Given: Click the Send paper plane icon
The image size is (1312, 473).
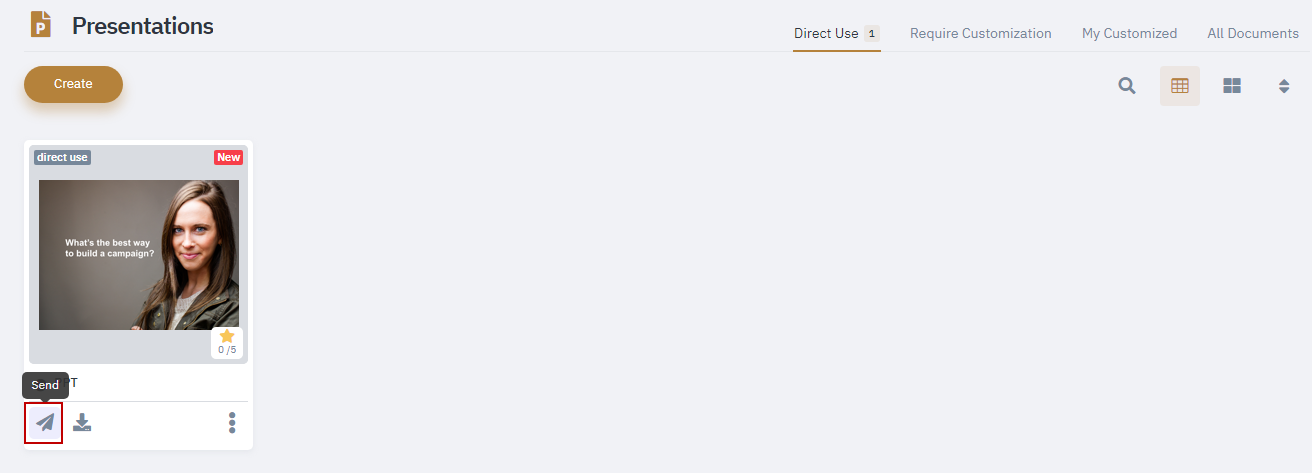Looking at the screenshot, I should click(45, 422).
